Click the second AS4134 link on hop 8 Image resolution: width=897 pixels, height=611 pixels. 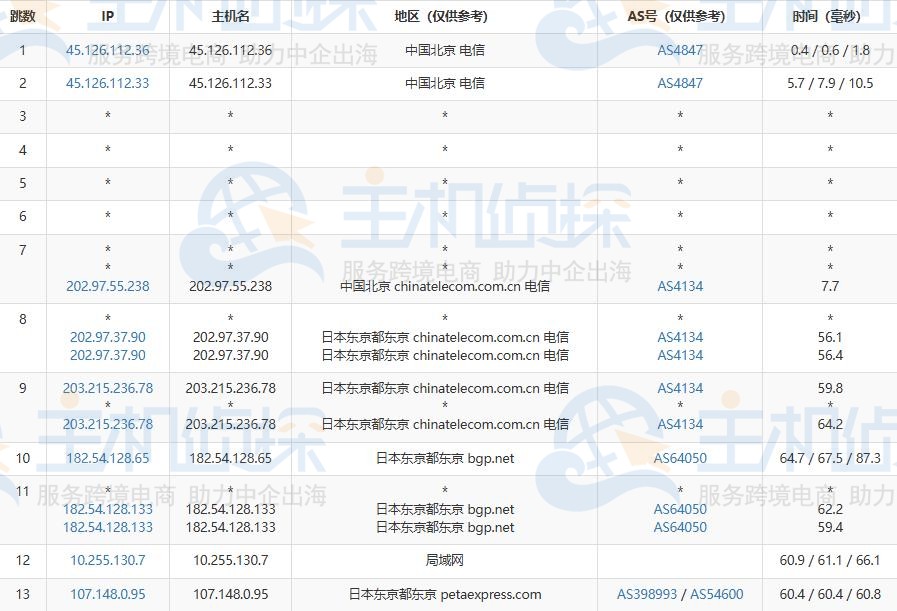tap(679, 355)
